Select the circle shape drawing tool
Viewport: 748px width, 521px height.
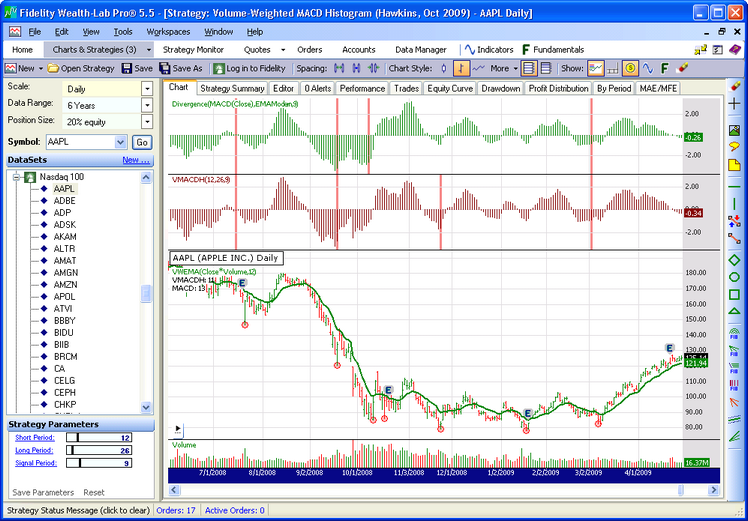click(x=735, y=277)
